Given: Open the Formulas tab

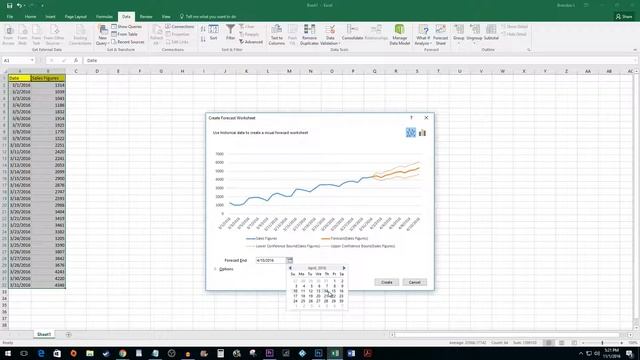Looking at the screenshot, I should point(104,17).
